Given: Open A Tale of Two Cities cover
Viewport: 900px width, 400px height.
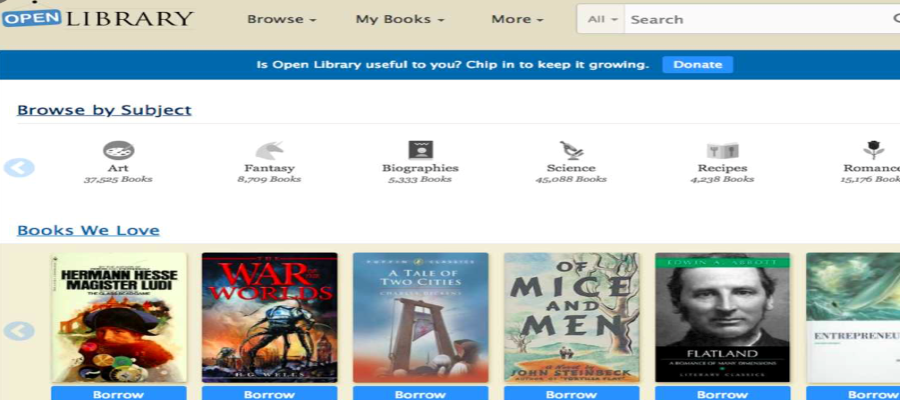Looking at the screenshot, I should [x=420, y=317].
